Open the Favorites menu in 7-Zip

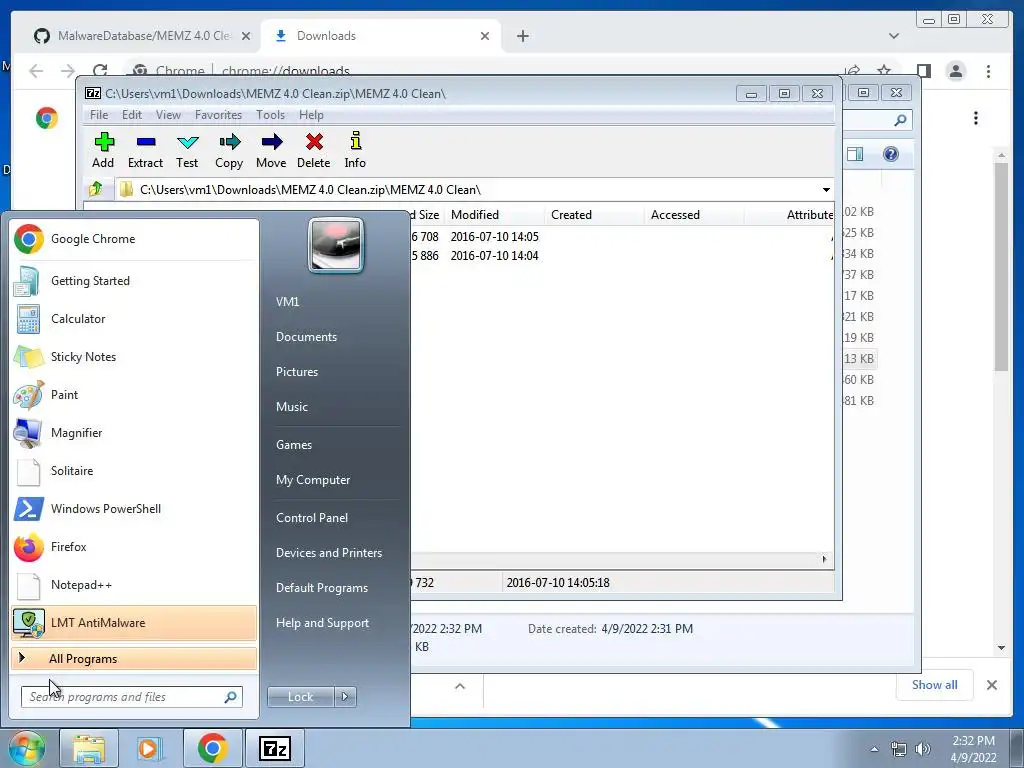pyautogui.click(x=218, y=115)
